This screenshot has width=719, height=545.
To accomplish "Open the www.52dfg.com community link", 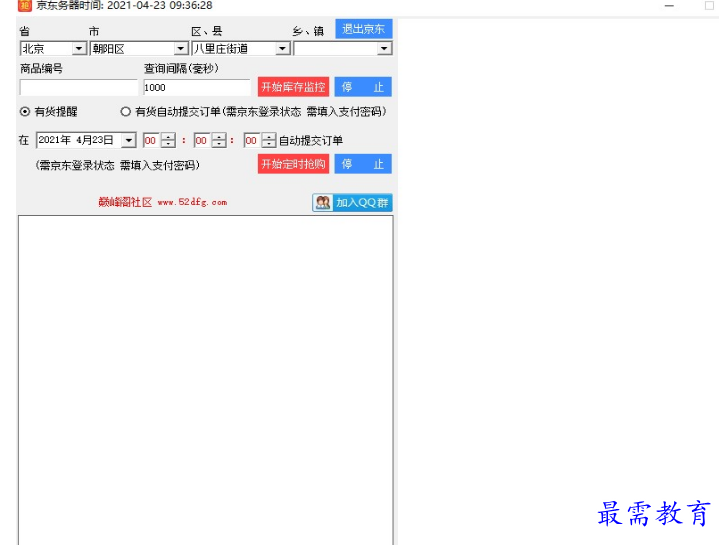I will coord(192,202).
